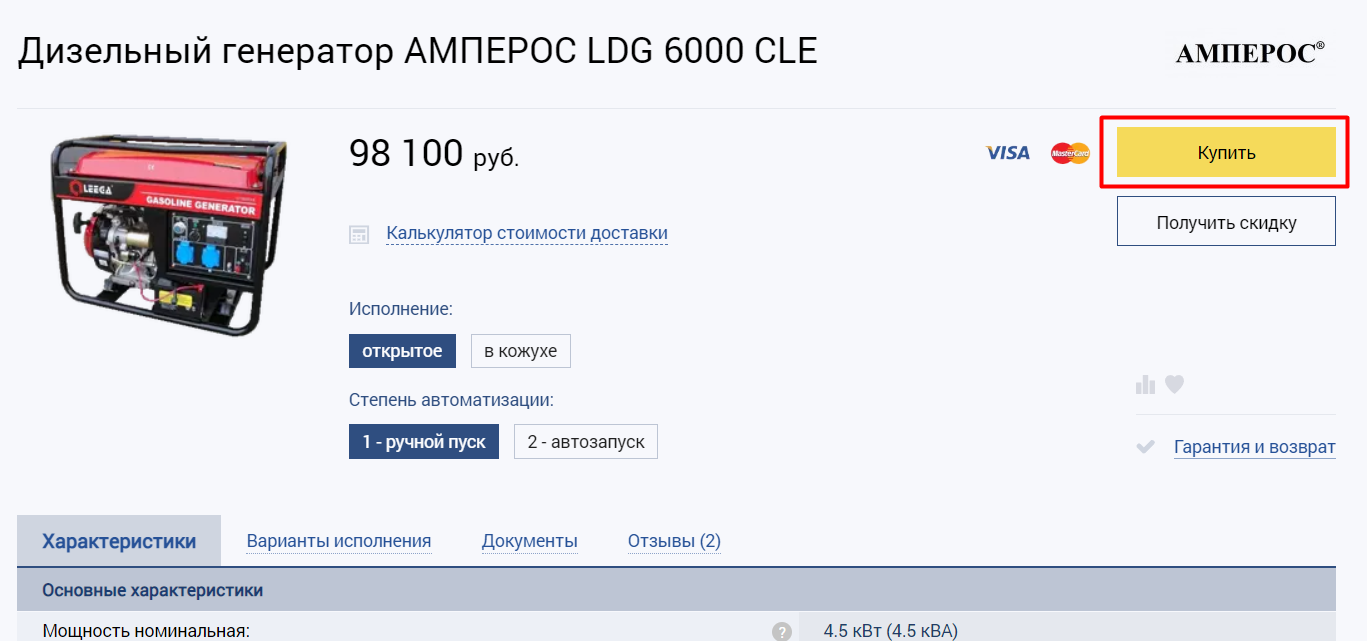Click the Visa payment logo
Screen dimensions: 1367x641
[x=1007, y=153]
